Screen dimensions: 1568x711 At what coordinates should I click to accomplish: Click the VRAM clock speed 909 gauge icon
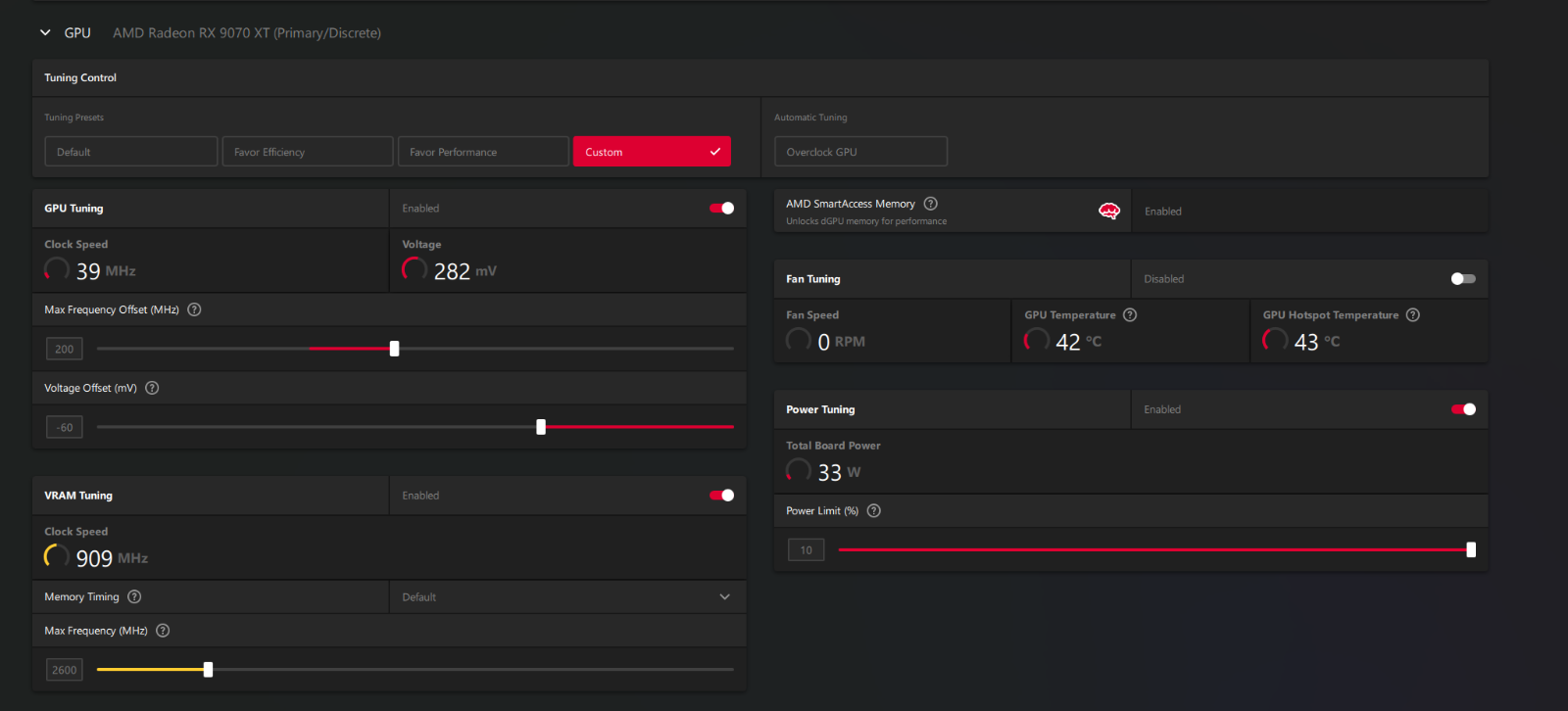(57, 556)
